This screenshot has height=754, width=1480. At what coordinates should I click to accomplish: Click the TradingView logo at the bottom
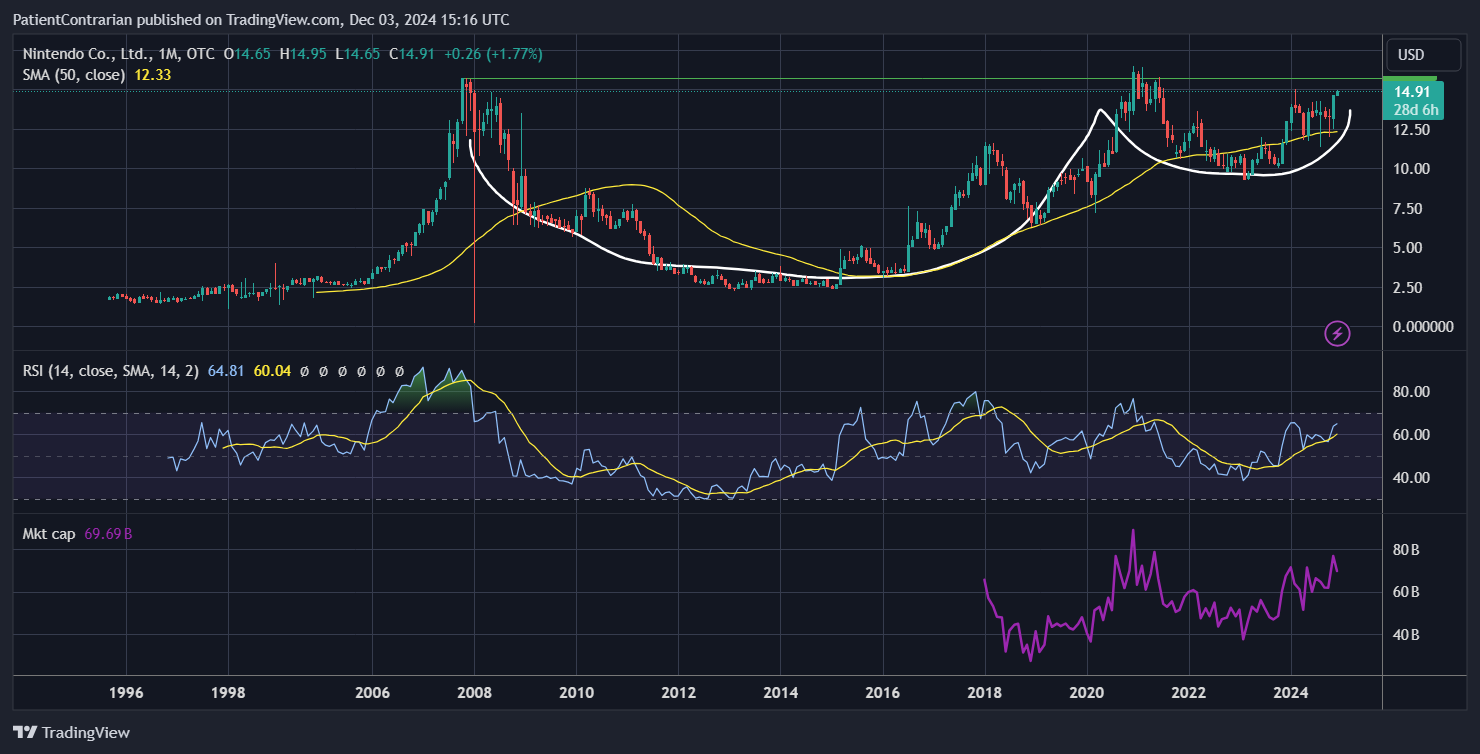click(x=72, y=732)
